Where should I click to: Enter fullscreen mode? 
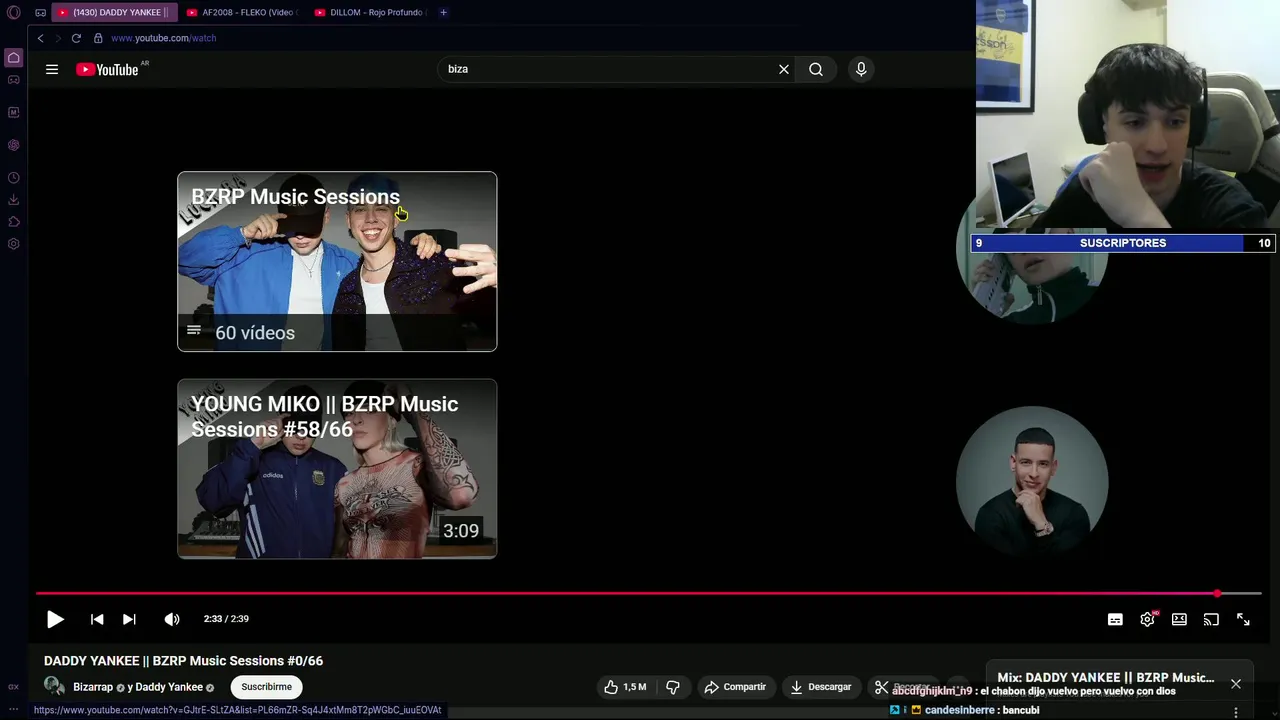(x=1243, y=619)
